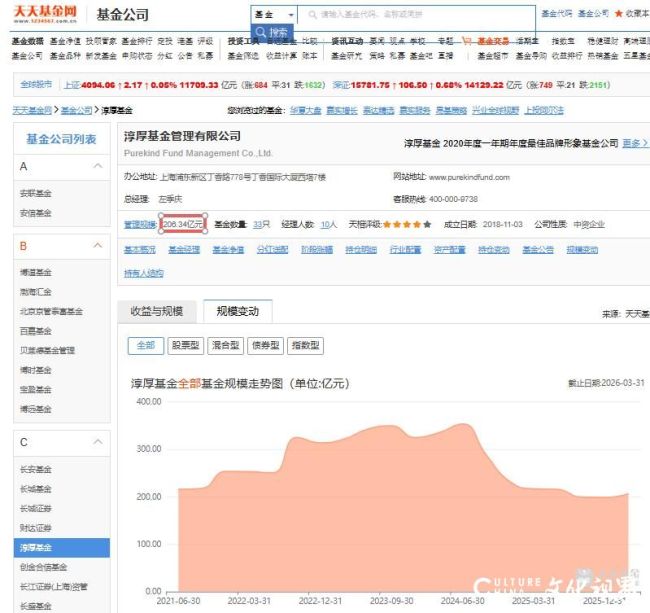650x613 pixels.
Task: Open 基金交易 in the top navigation
Action: (493, 41)
